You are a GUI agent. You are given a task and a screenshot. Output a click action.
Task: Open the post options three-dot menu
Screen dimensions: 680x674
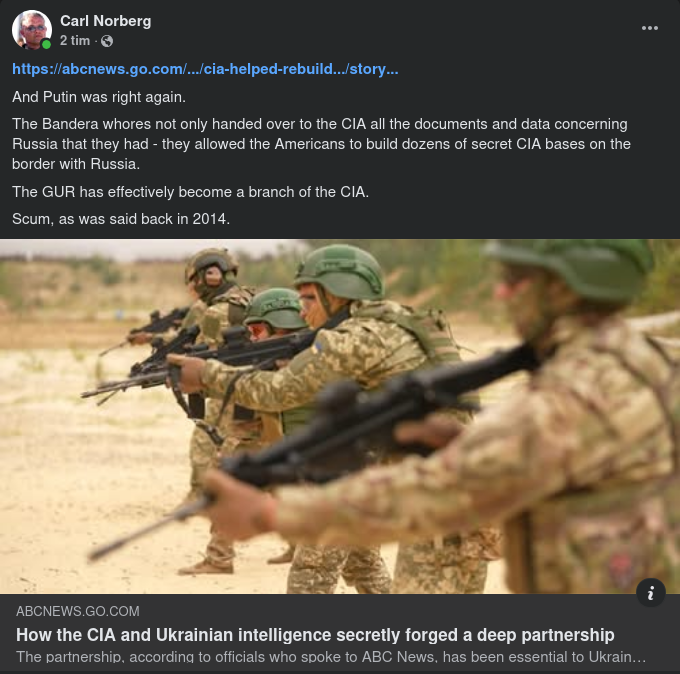click(650, 28)
